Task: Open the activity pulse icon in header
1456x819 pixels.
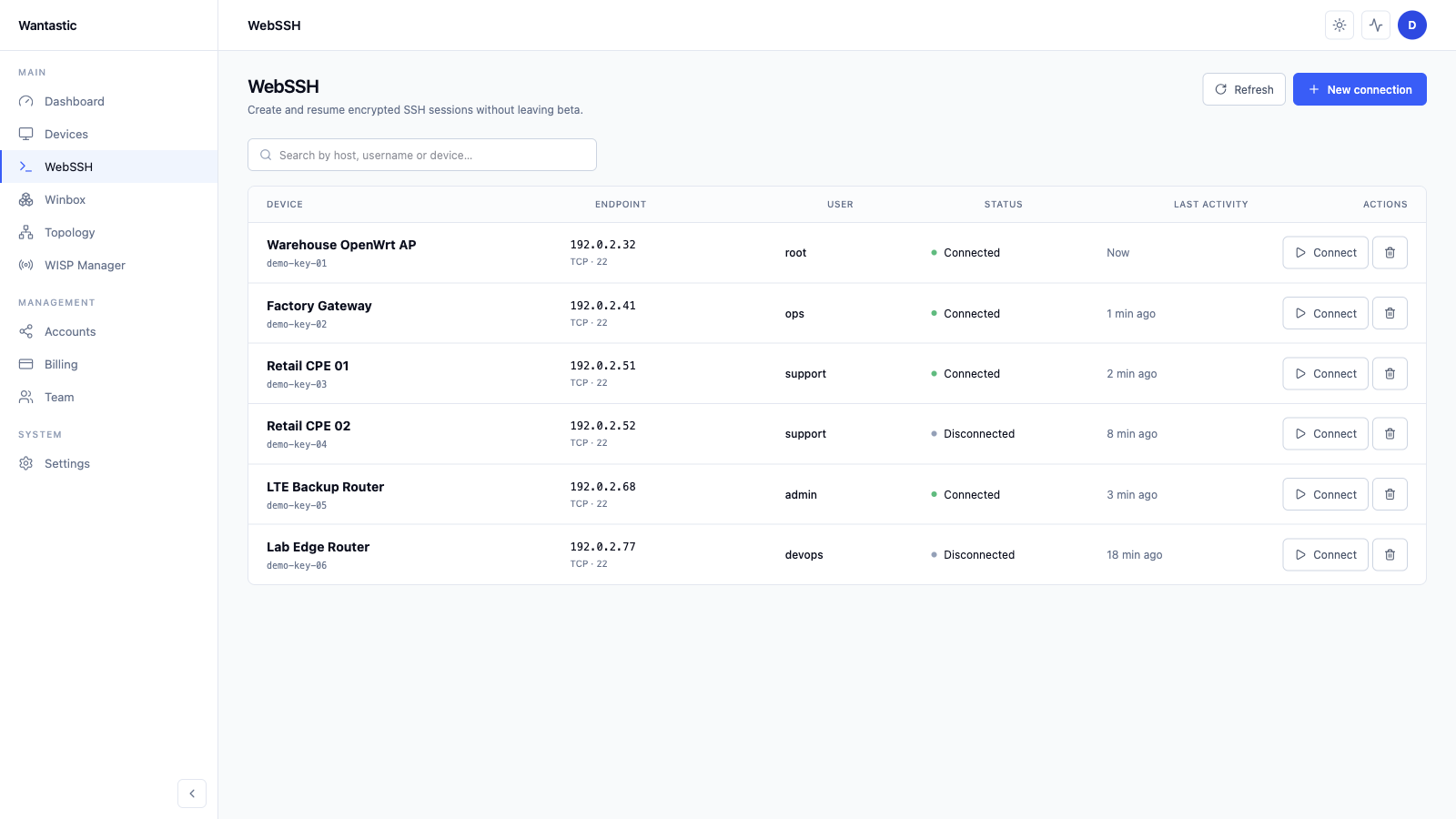Action: point(1376,25)
